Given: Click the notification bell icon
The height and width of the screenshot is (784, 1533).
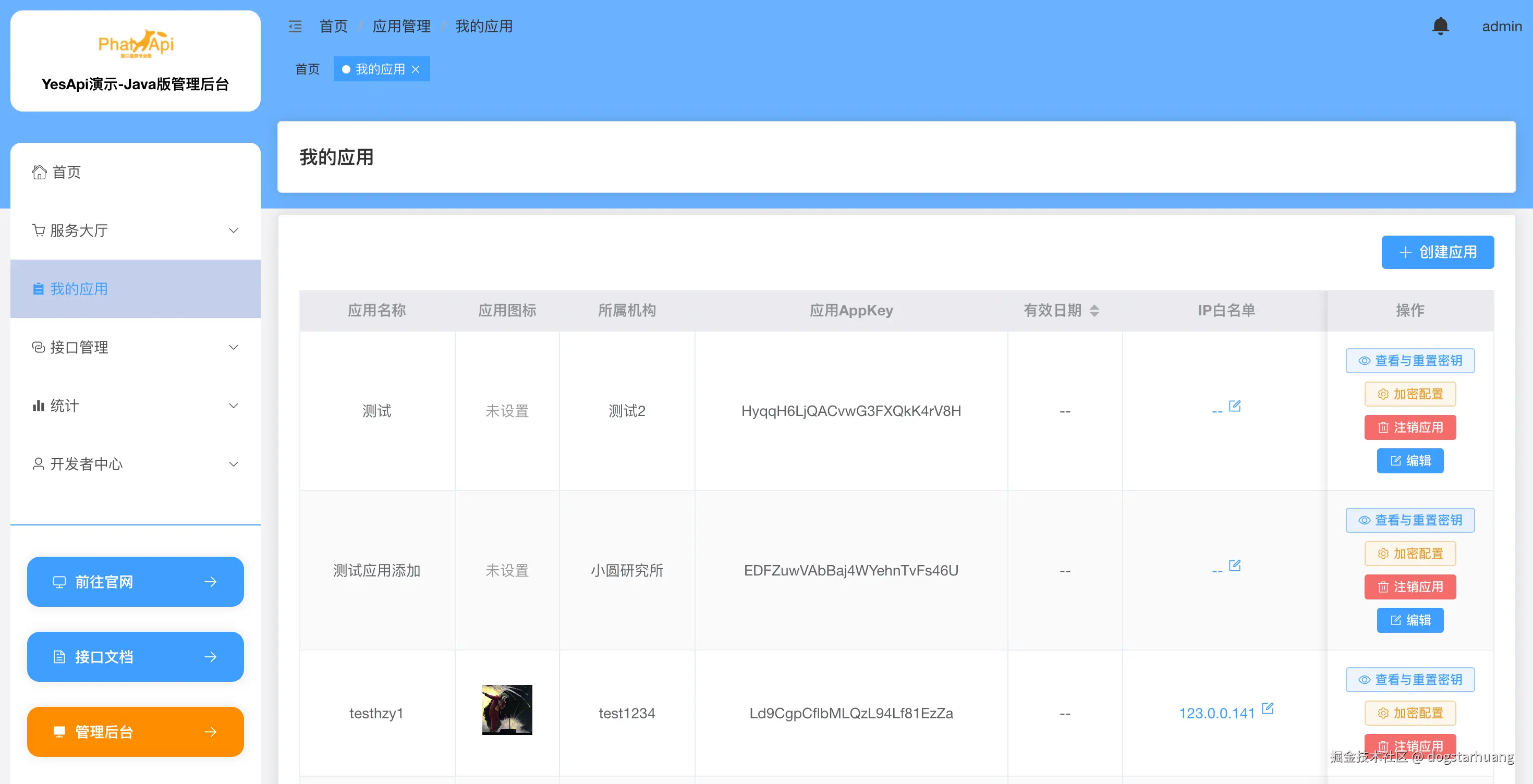Looking at the screenshot, I should pyautogui.click(x=1440, y=26).
